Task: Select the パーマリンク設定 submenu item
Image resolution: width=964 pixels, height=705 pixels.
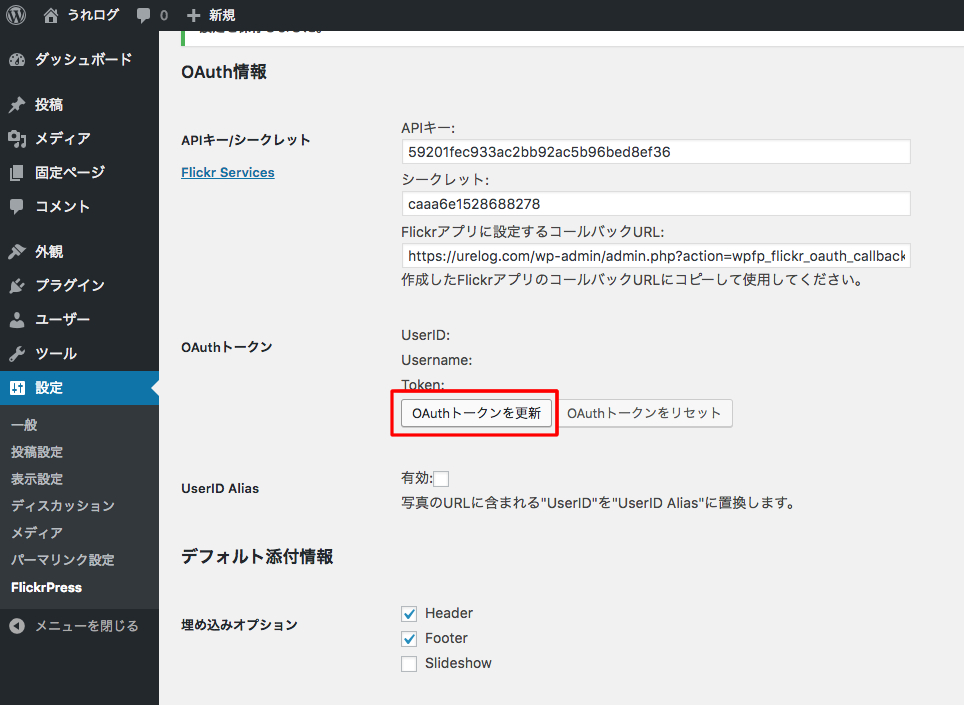Action: [x=63, y=560]
